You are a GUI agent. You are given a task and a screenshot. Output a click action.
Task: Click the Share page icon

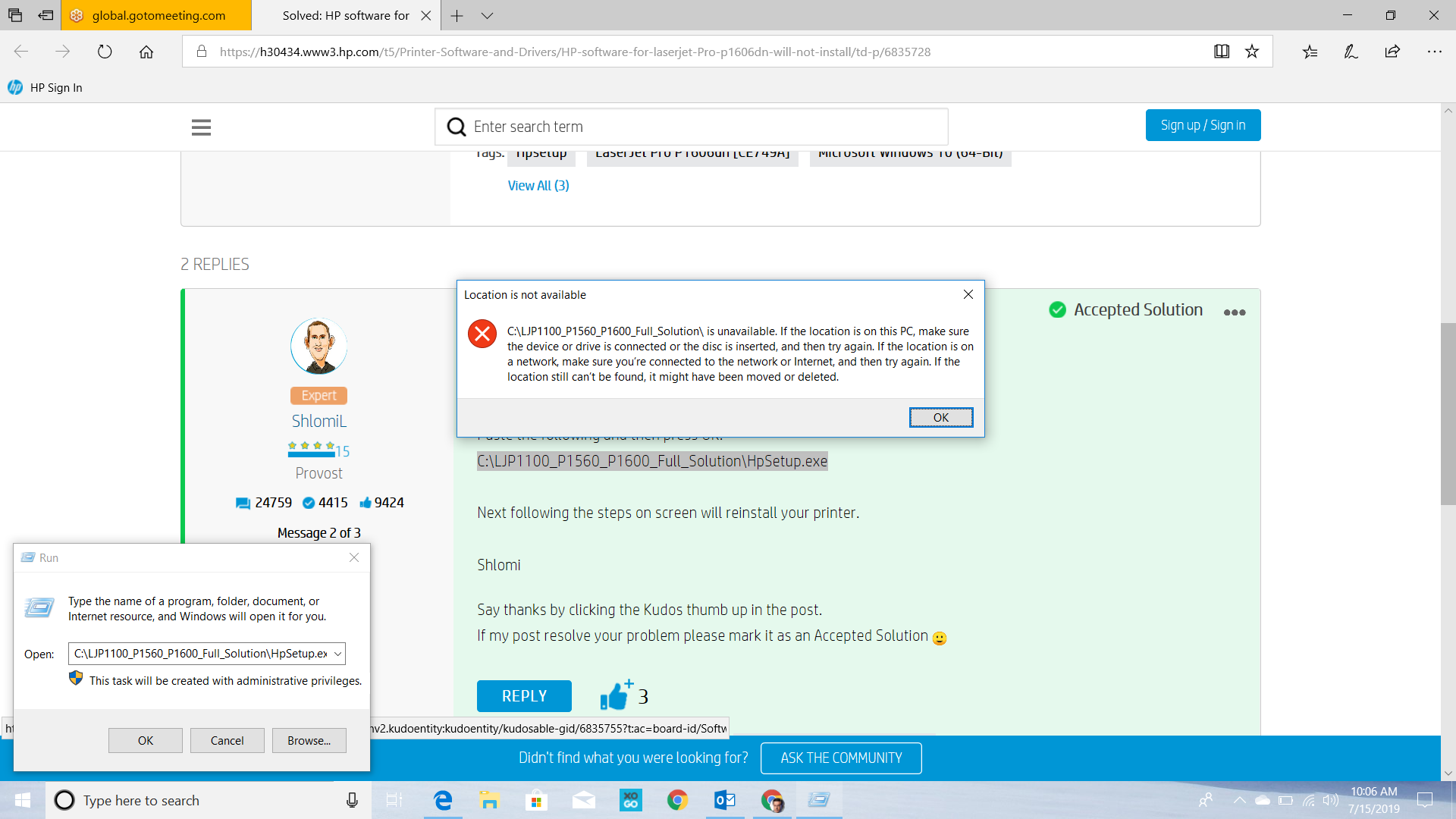(1392, 52)
